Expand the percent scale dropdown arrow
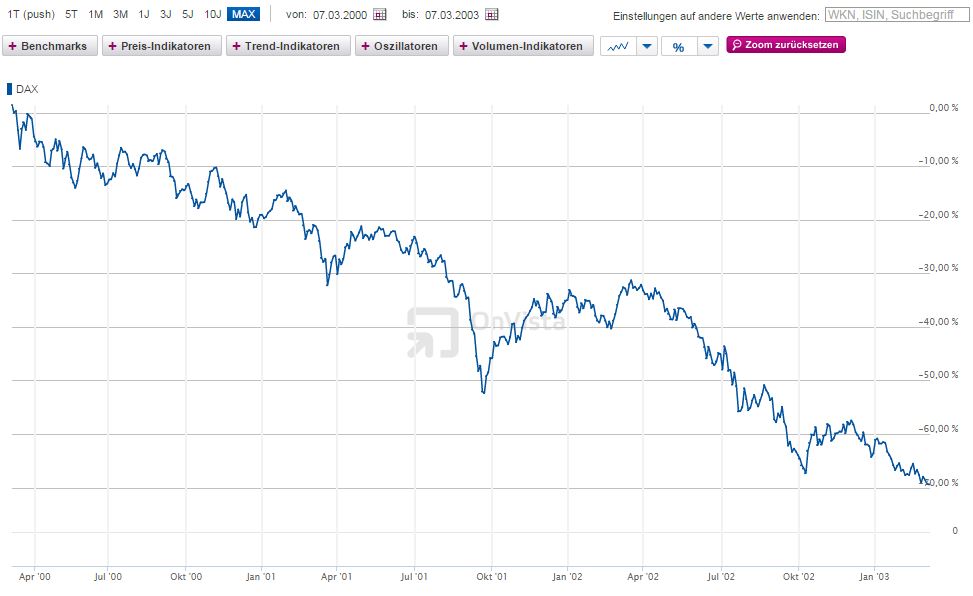 point(708,46)
